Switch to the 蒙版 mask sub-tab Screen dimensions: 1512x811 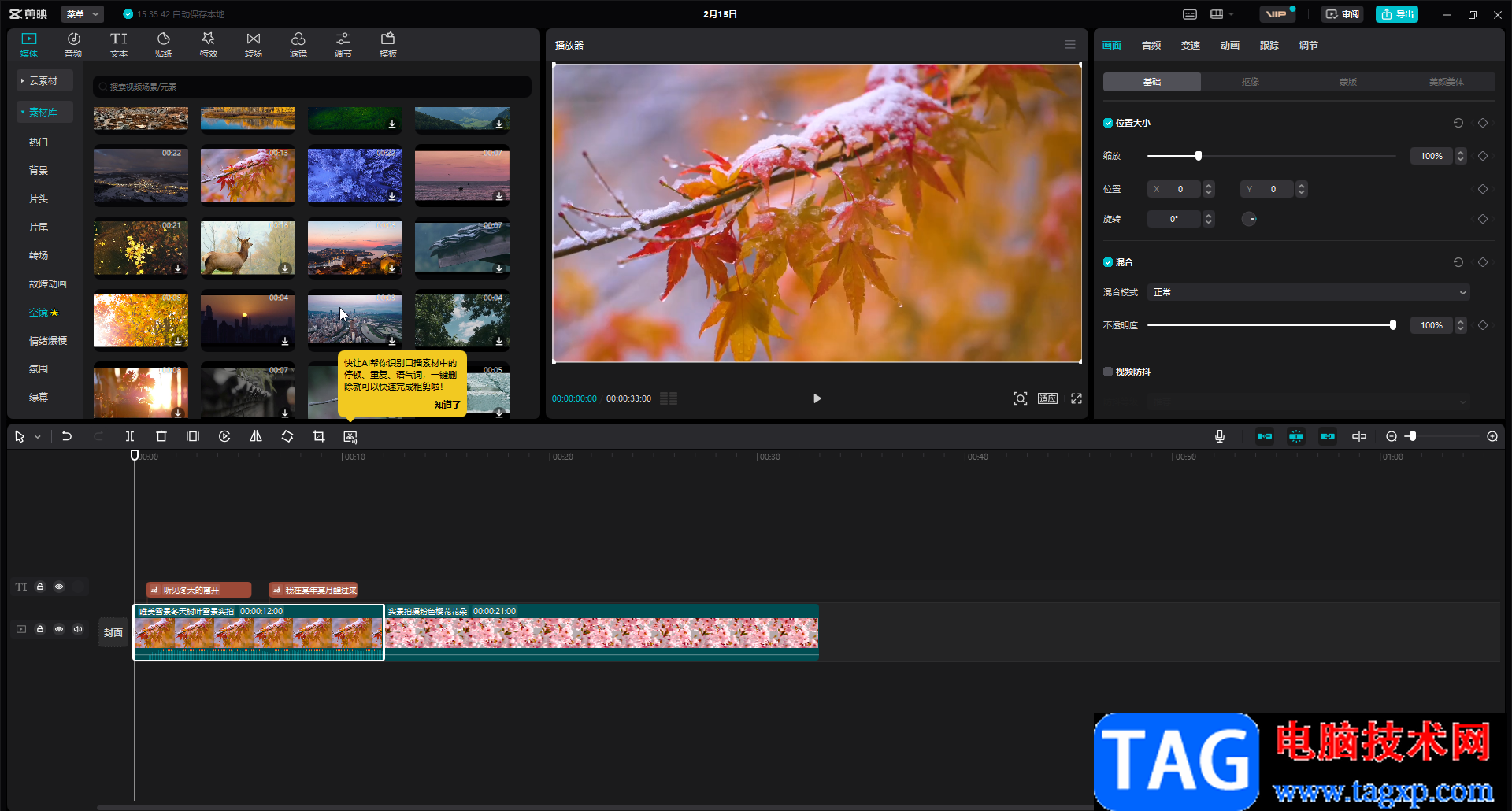[1348, 82]
